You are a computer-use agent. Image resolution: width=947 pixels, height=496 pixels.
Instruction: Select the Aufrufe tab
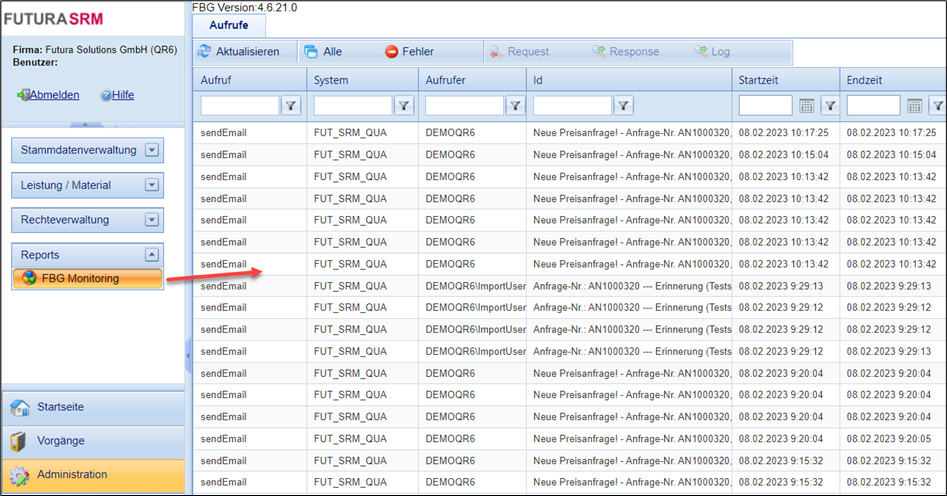coord(229,25)
